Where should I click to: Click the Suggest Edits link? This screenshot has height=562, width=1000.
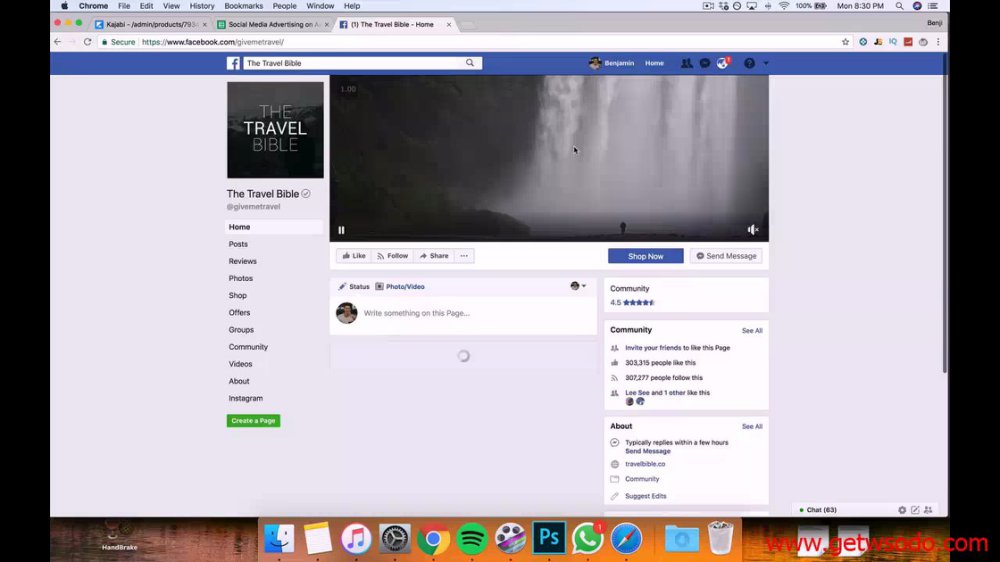tap(645, 496)
